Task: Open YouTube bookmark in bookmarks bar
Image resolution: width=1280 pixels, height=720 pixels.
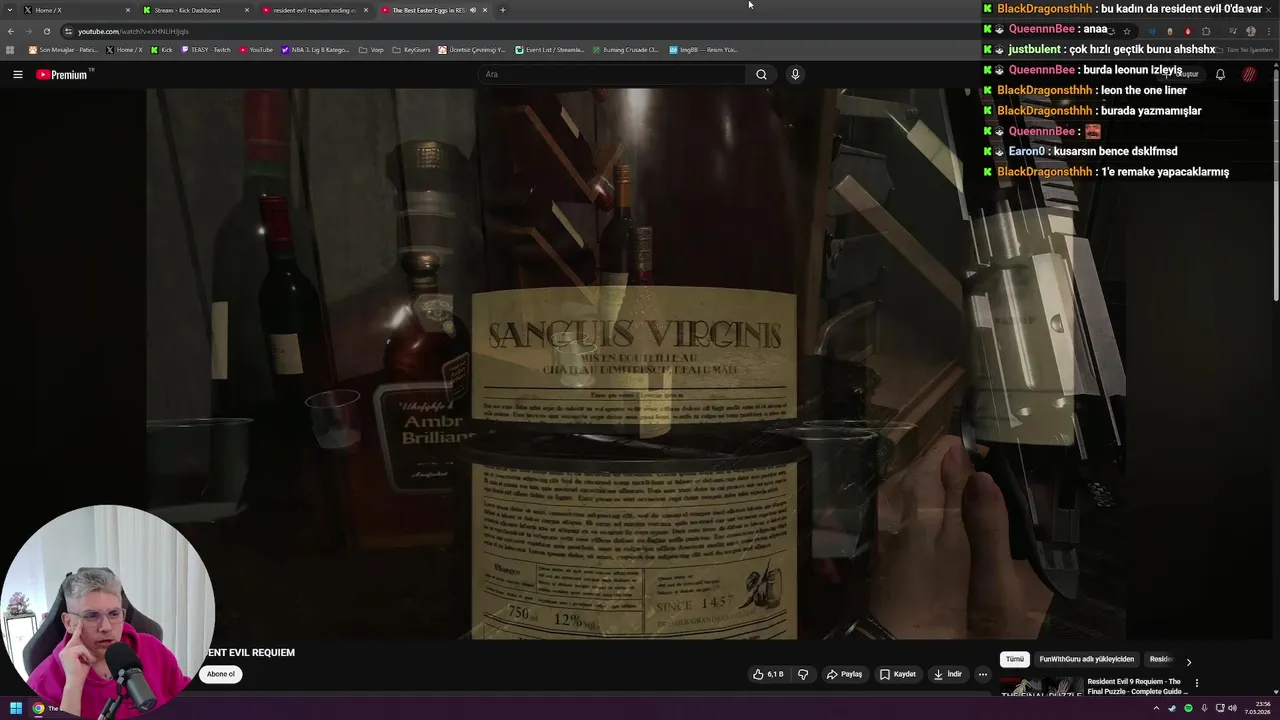Action: tap(256, 49)
